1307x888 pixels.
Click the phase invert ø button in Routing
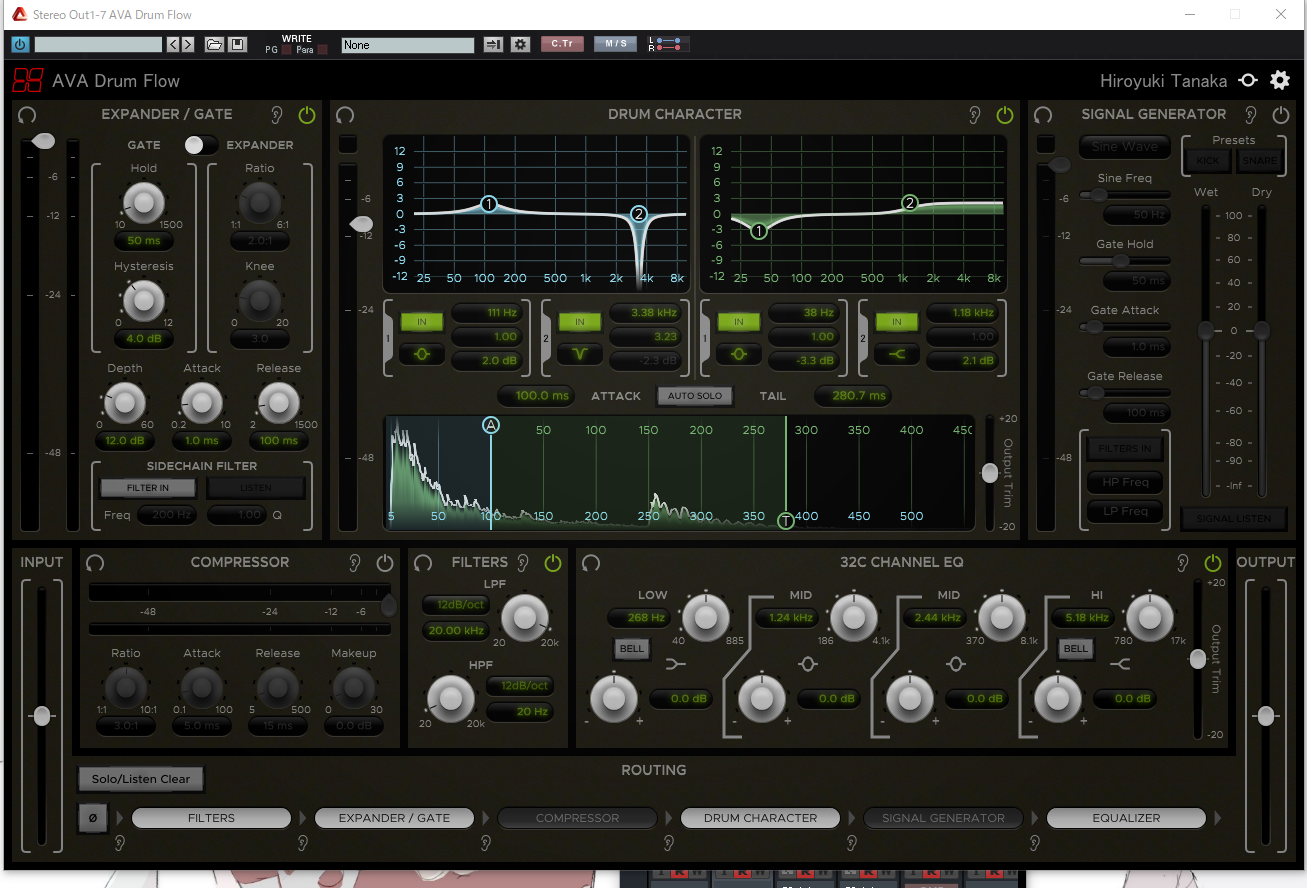[93, 818]
